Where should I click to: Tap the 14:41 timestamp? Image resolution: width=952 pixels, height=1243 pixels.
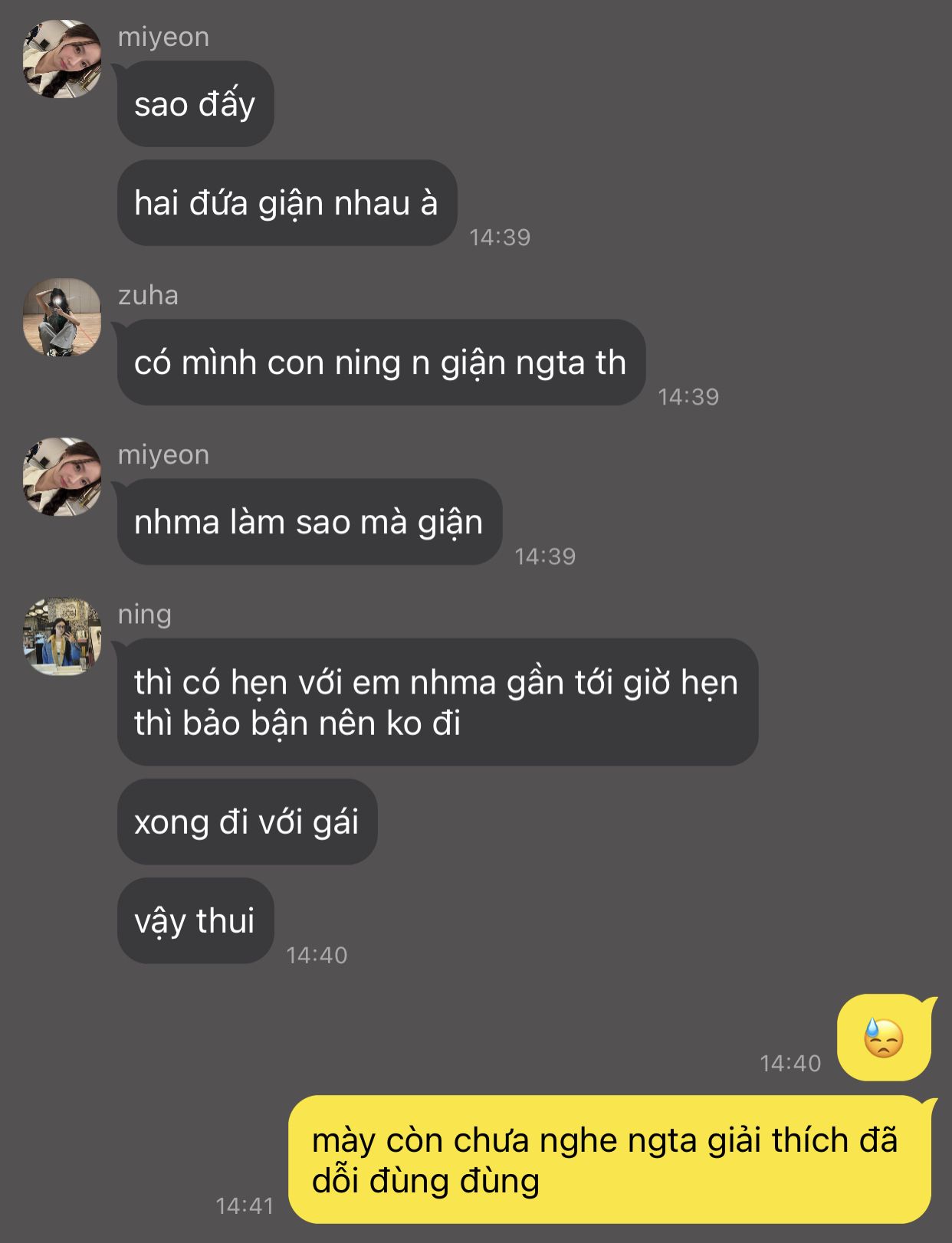245,1205
